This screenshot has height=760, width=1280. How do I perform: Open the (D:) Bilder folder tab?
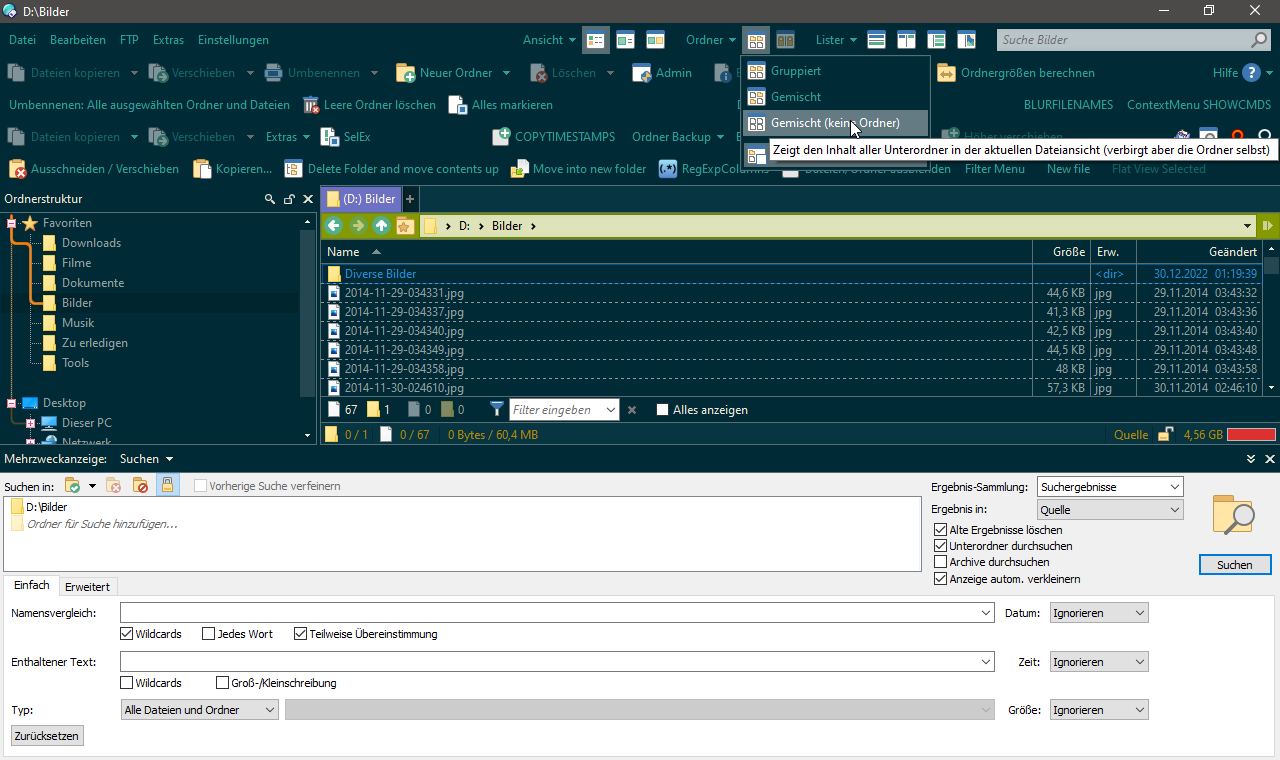coord(361,199)
